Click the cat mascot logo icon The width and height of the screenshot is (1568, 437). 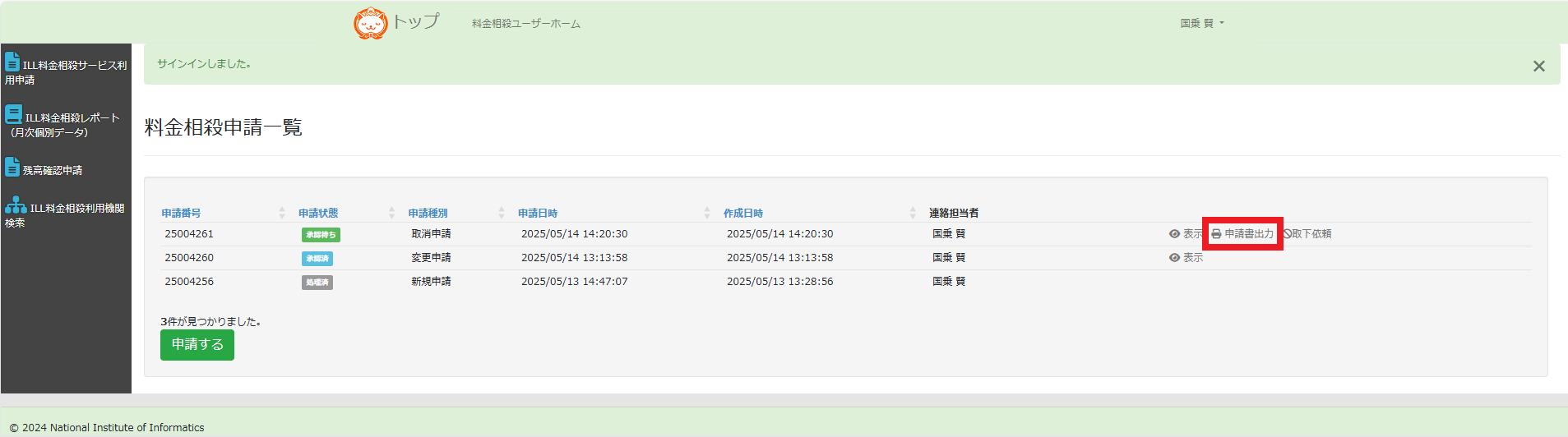(x=370, y=23)
